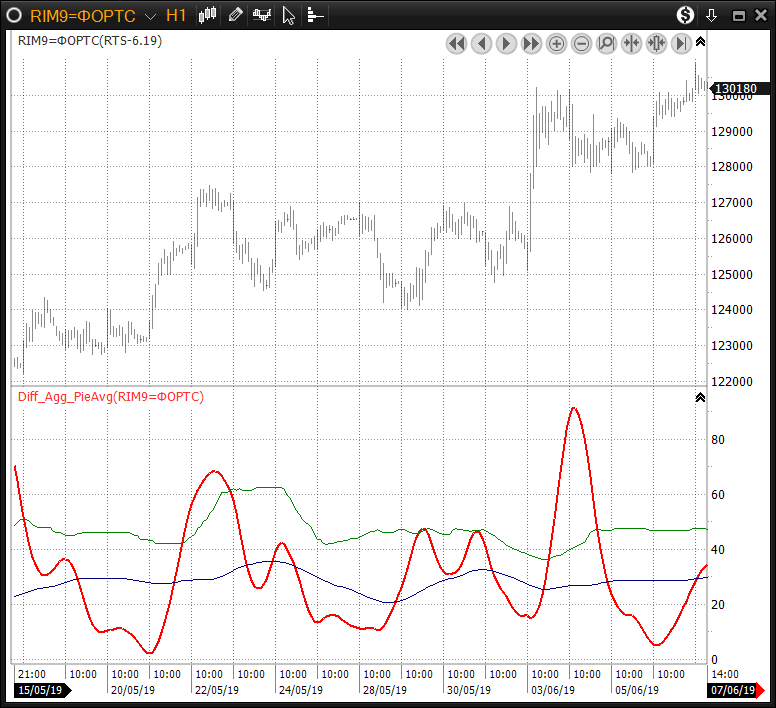Open the RIM9=ФОРТС symbol dropdown
Screen dimensions: 776x708
pos(149,16)
